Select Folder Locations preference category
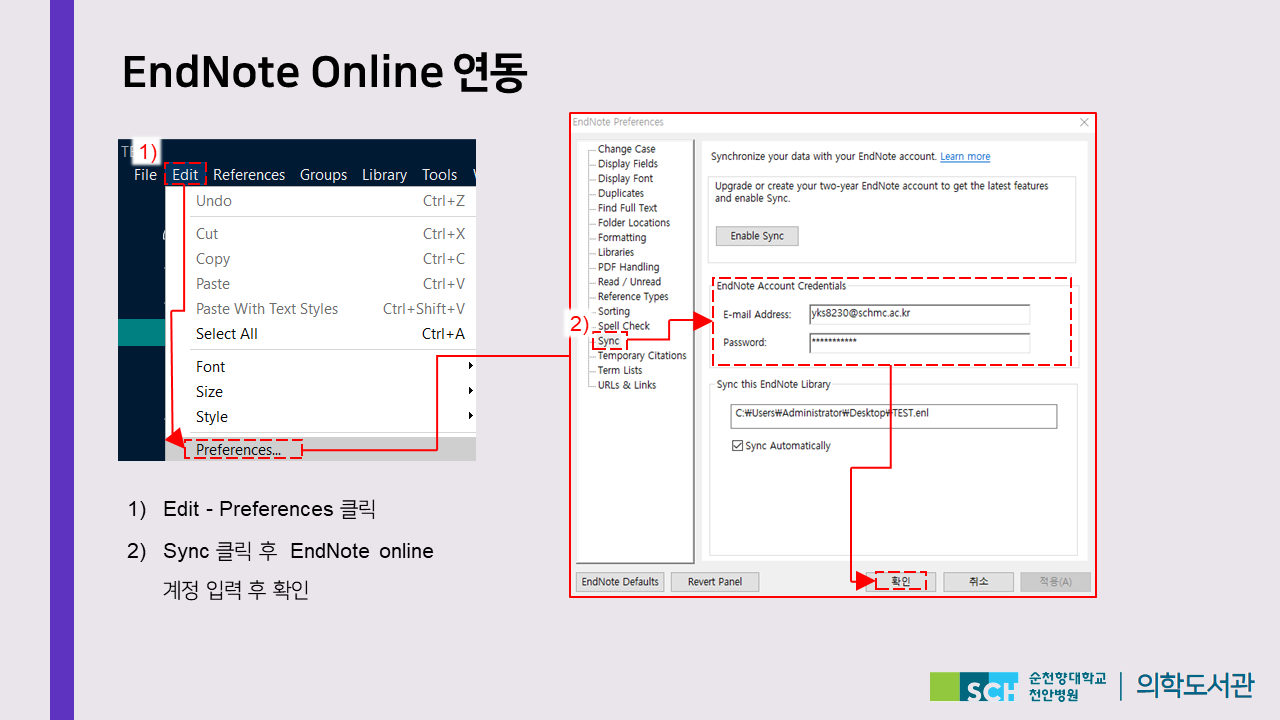This screenshot has width=1280, height=720. click(x=634, y=223)
